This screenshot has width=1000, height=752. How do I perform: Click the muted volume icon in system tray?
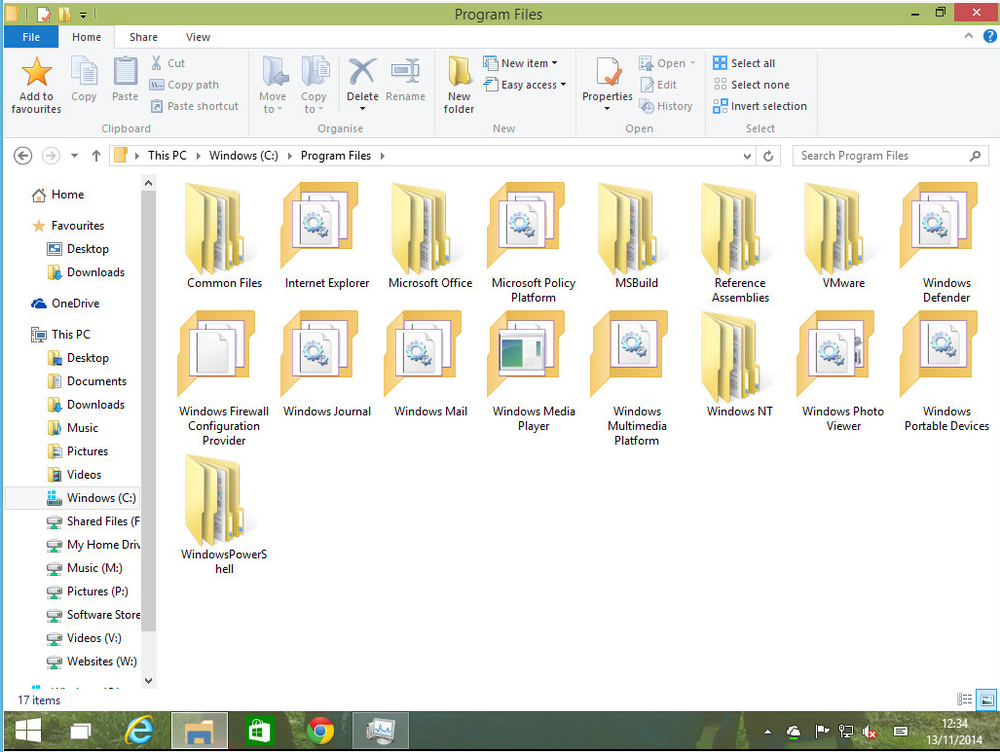pyautogui.click(x=869, y=731)
